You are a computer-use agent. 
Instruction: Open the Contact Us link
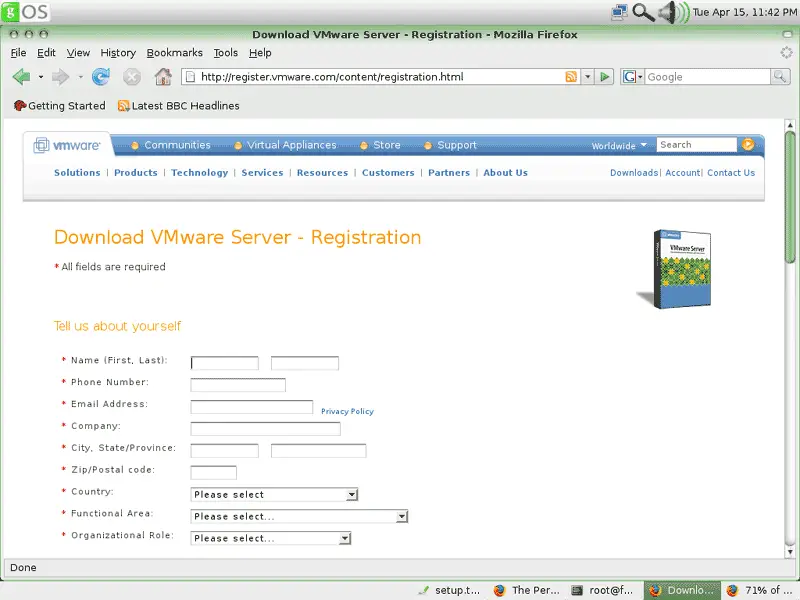click(x=731, y=172)
